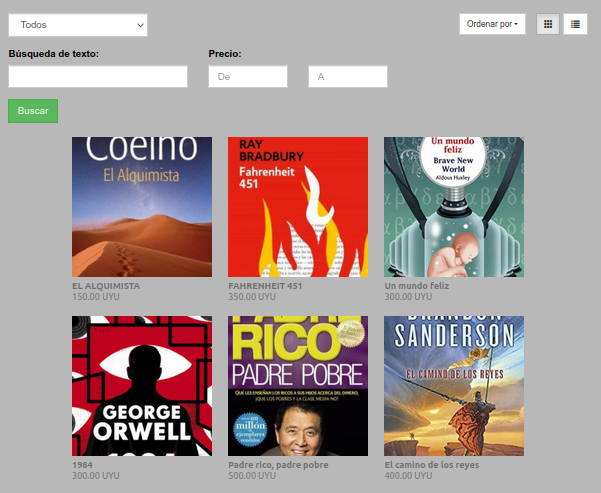601x493 pixels.
Task: Click the 500.00 UYU price
Action: pos(252,476)
